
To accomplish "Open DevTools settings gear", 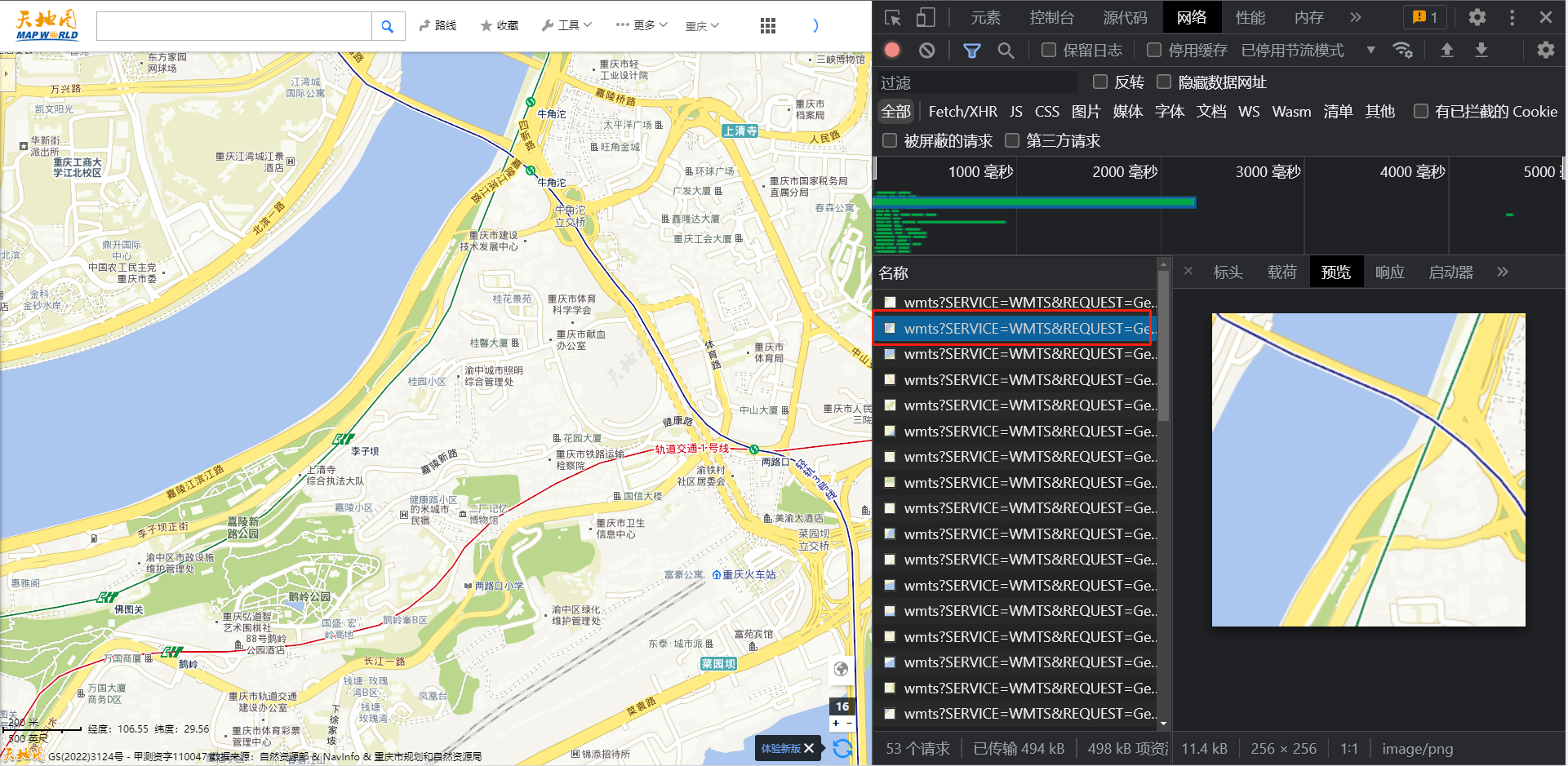I will pyautogui.click(x=1477, y=17).
